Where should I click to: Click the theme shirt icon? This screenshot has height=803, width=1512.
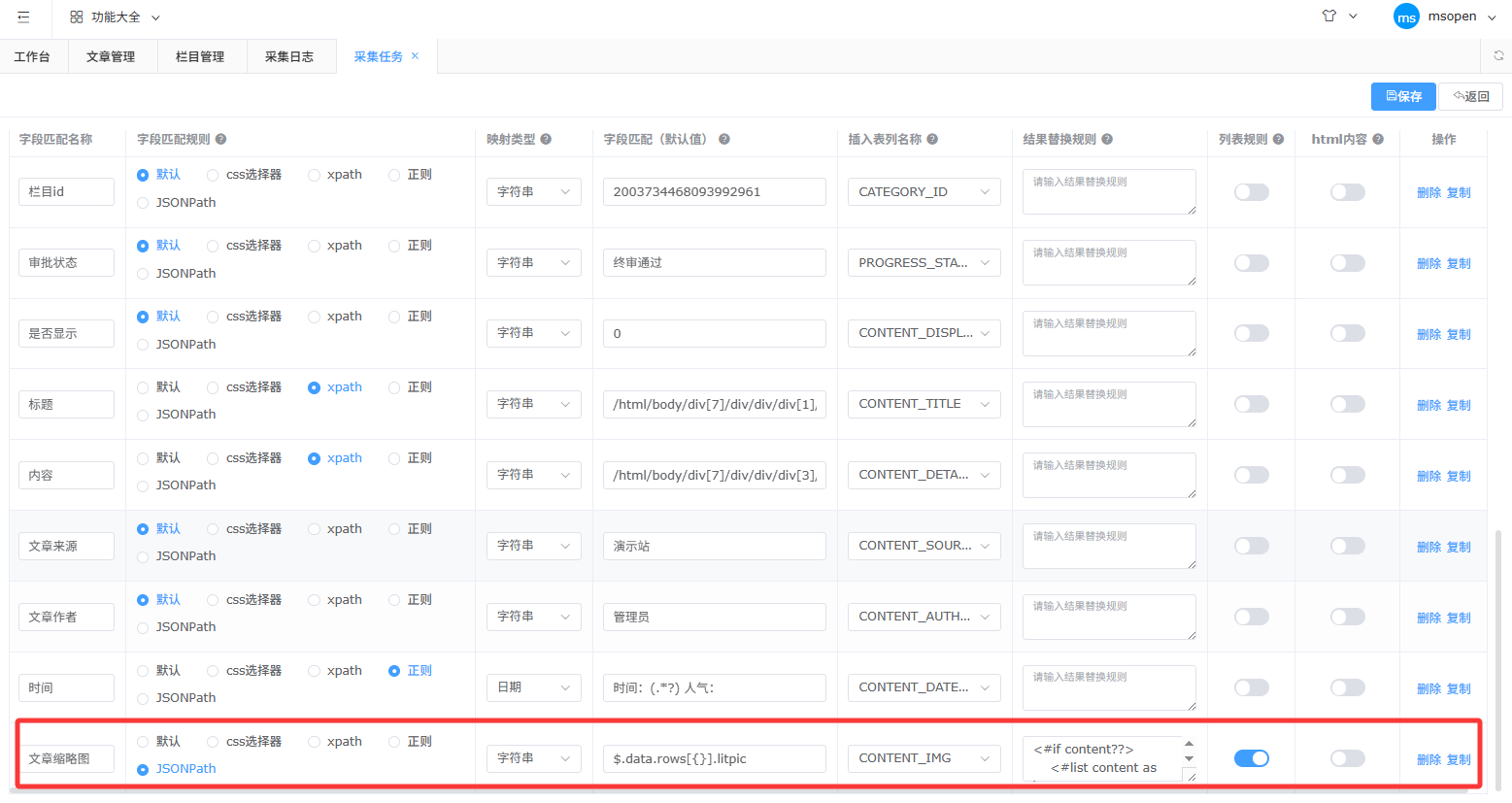[1329, 17]
